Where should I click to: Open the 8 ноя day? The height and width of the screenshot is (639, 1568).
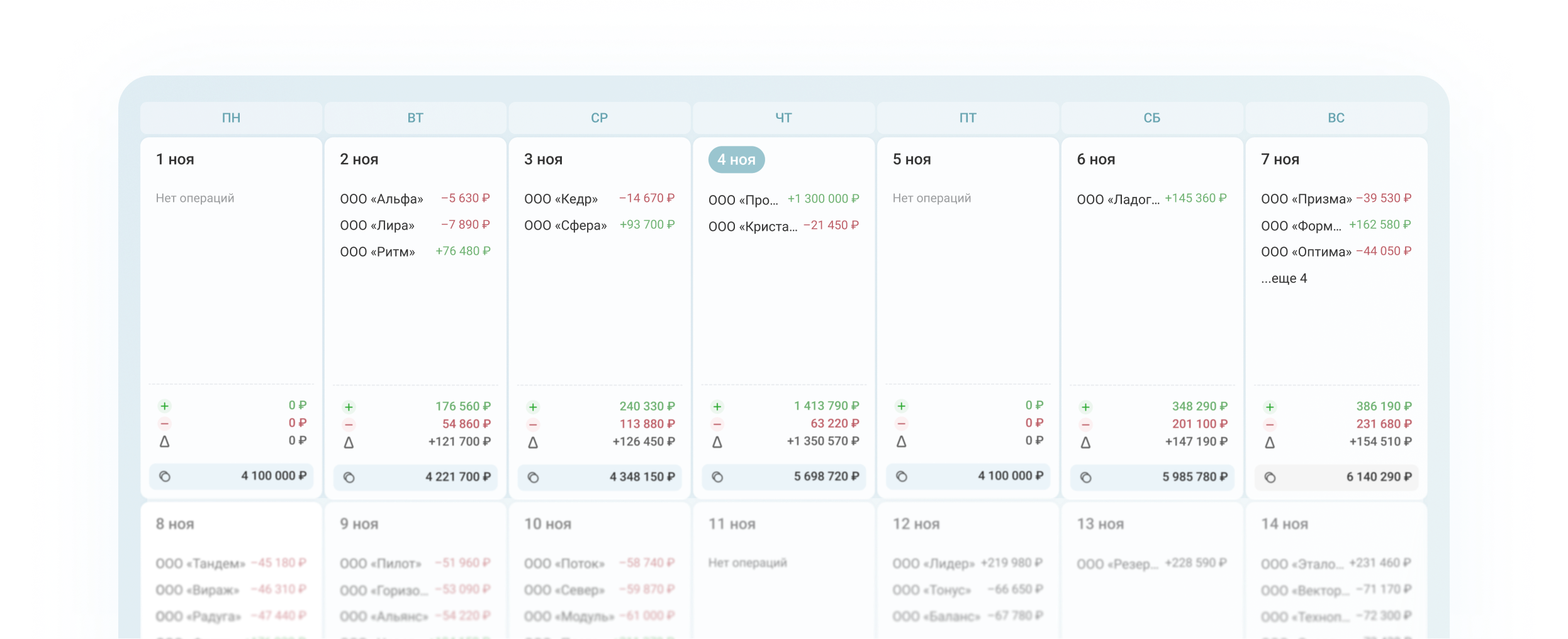[x=175, y=524]
